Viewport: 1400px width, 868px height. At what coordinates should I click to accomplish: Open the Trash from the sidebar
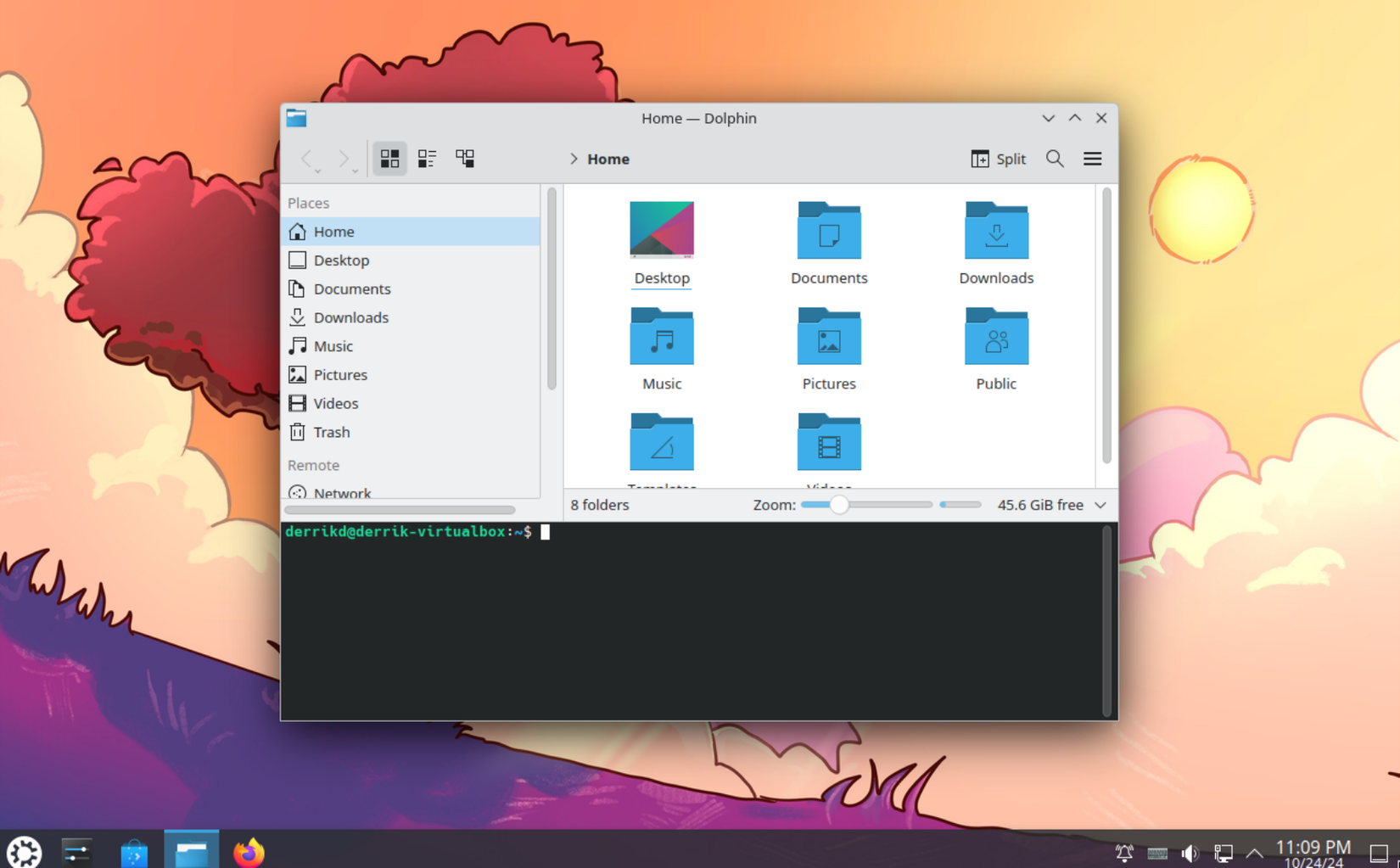pyautogui.click(x=331, y=432)
